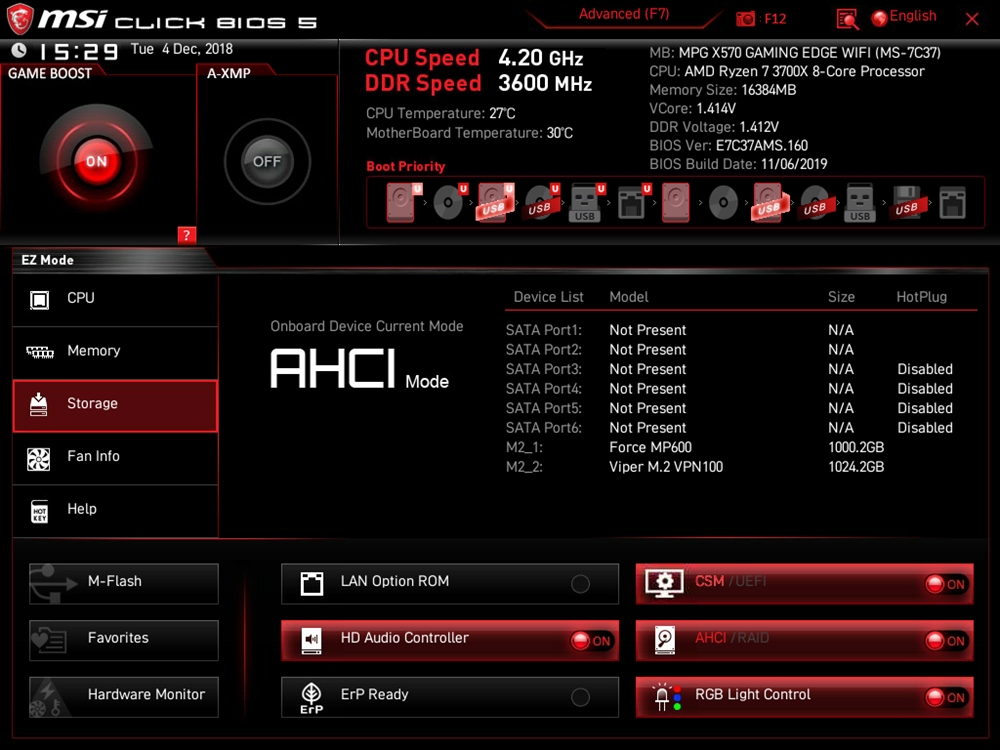Click the time display 15:29

click(79, 51)
